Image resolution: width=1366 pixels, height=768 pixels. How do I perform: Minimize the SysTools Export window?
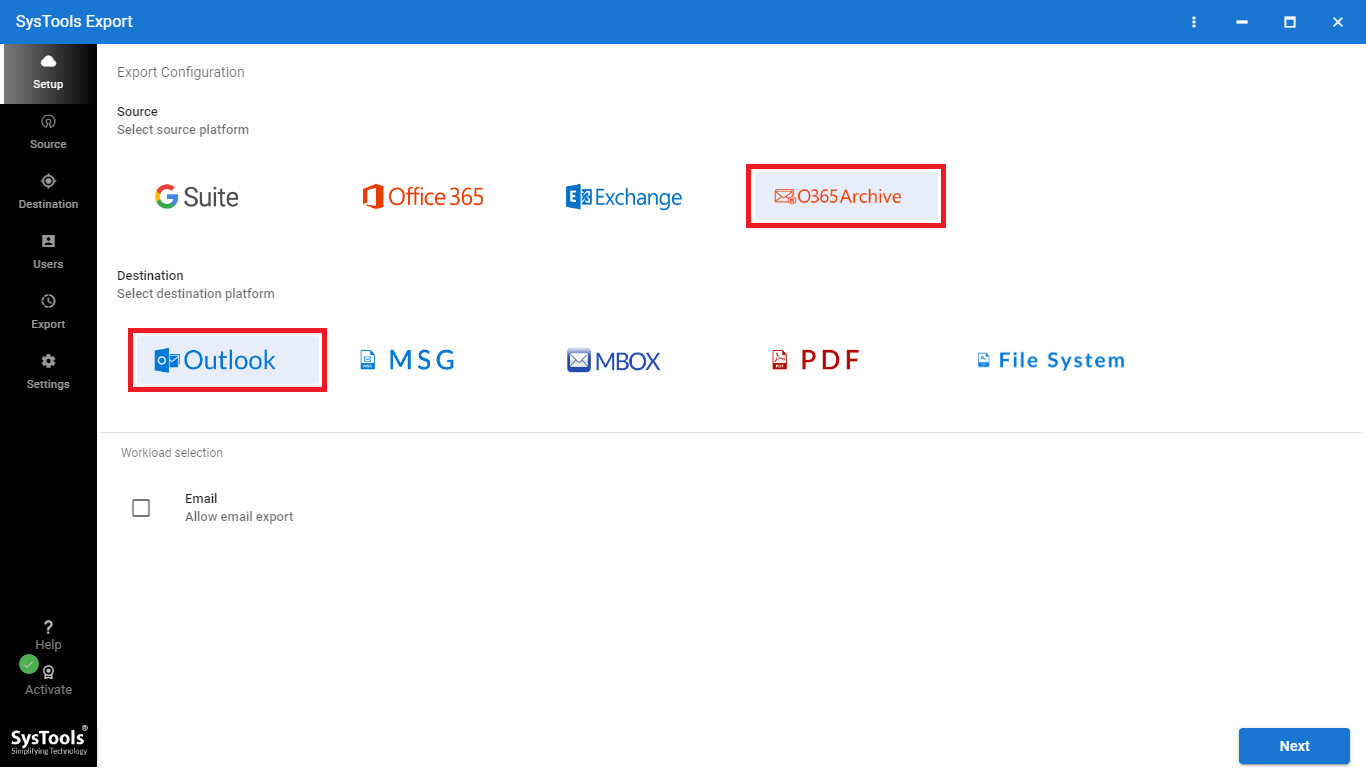point(1242,22)
